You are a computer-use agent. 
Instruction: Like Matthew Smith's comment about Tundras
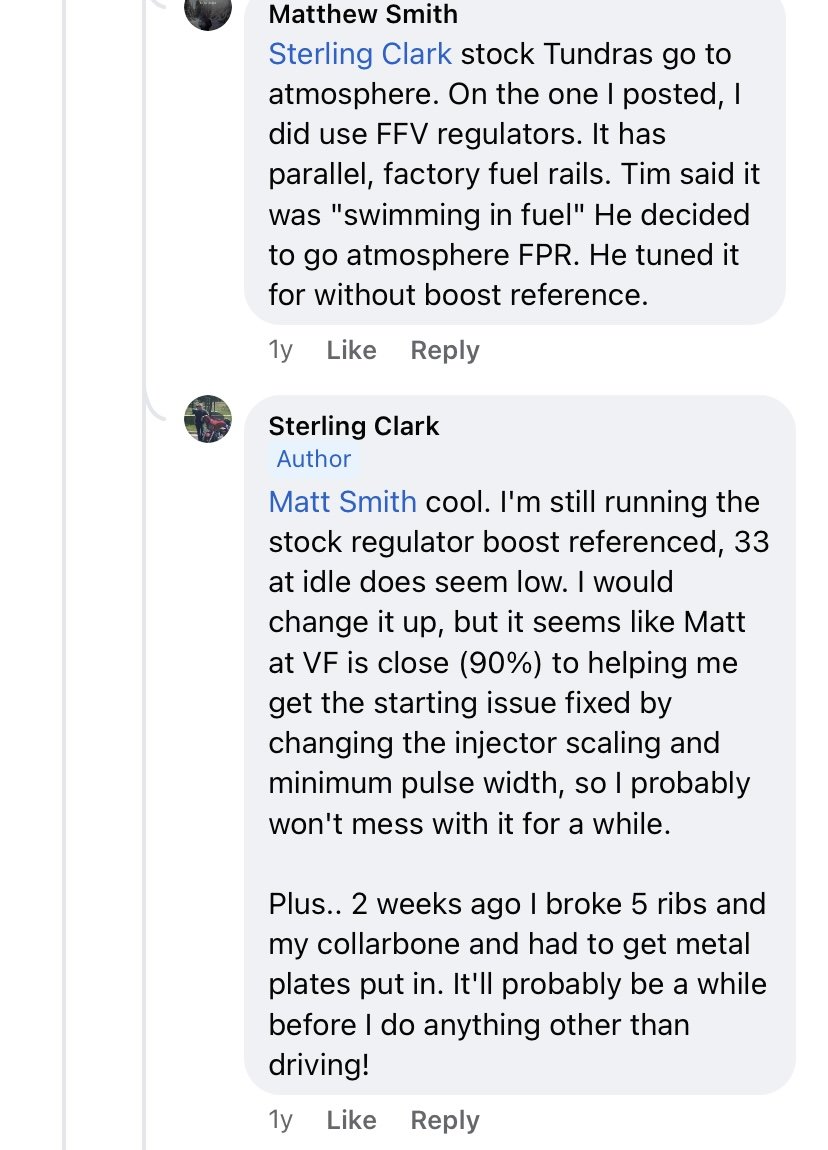click(x=351, y=350)
